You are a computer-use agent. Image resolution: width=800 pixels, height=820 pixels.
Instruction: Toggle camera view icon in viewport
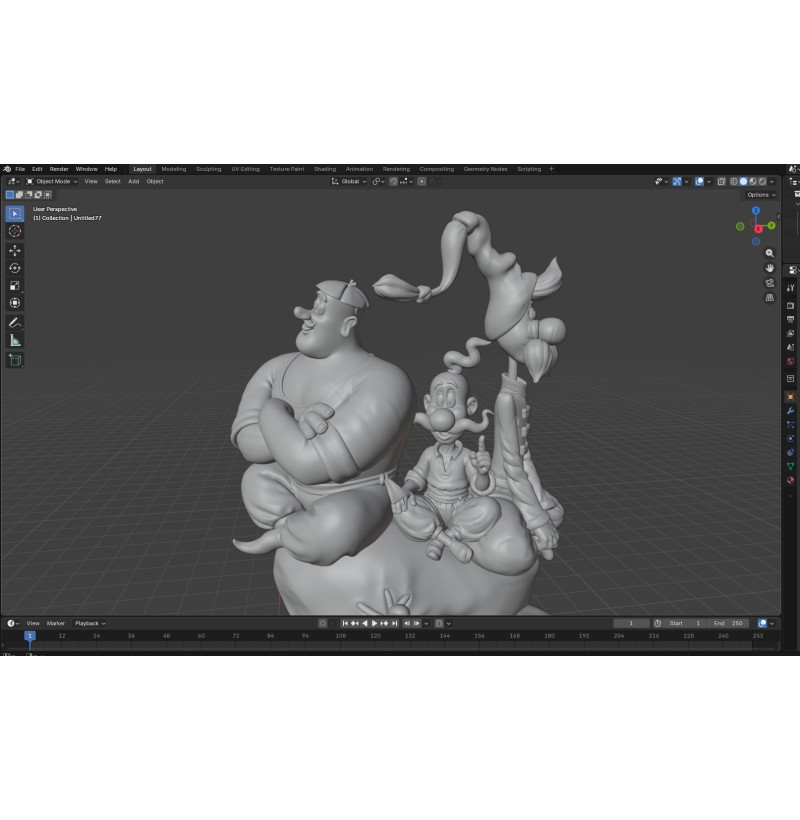(770, 283)
